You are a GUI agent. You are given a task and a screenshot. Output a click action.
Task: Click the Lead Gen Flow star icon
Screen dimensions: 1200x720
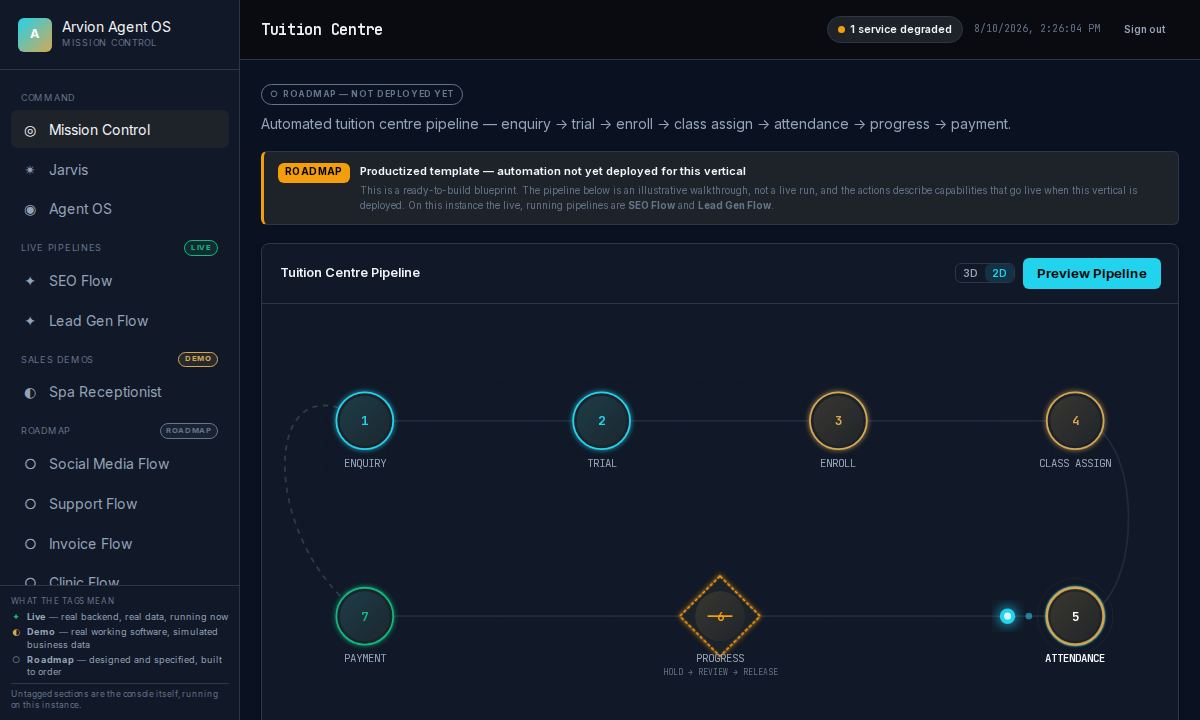(x=30, y=321)
